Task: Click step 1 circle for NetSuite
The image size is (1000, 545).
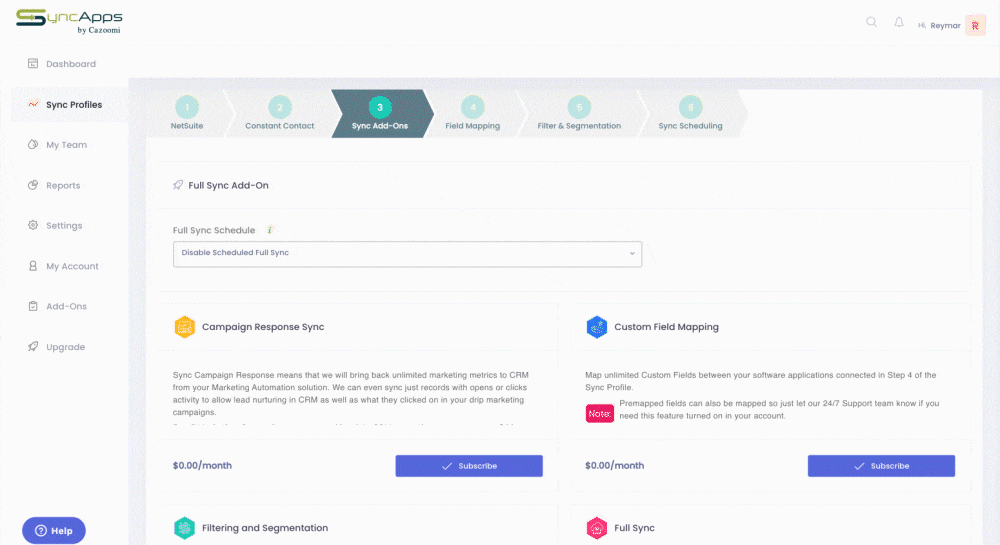Action: (187, 107)
